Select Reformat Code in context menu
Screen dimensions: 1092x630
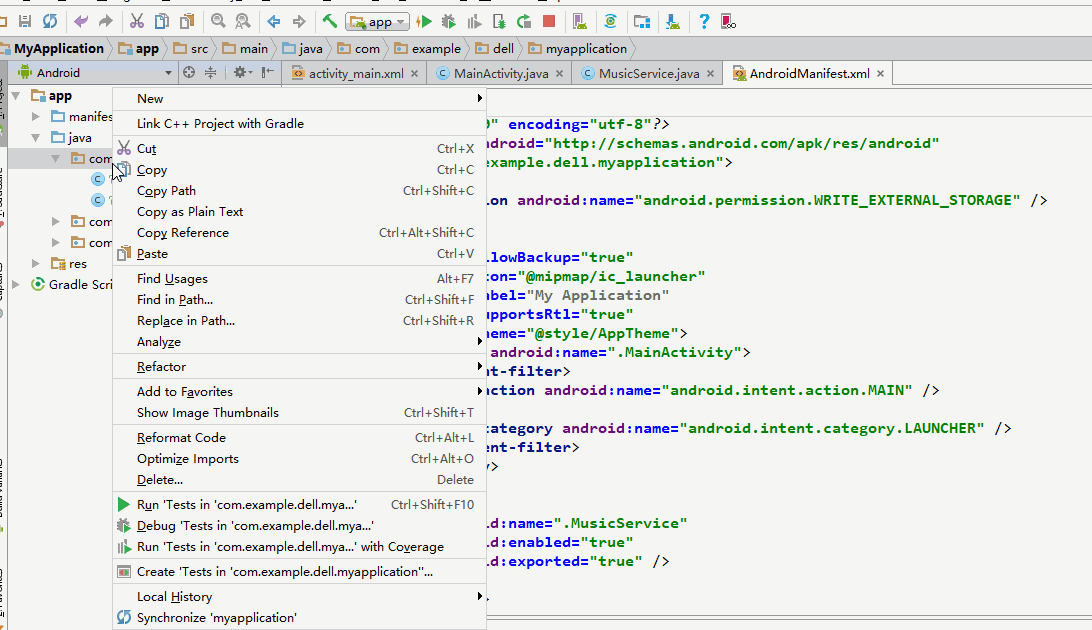(x=181, y=438)
